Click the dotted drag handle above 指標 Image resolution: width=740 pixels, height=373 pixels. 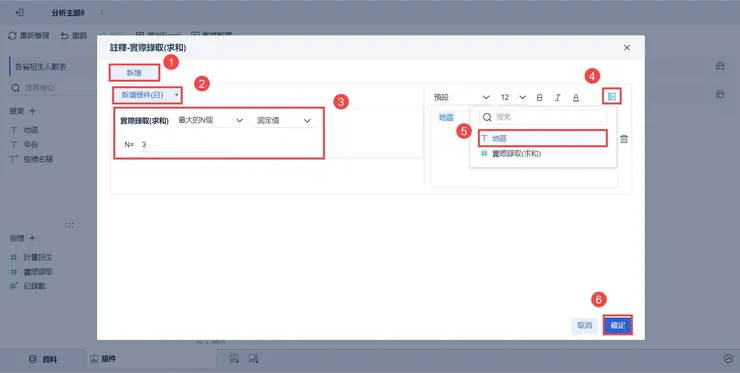[x=69, y=225]
